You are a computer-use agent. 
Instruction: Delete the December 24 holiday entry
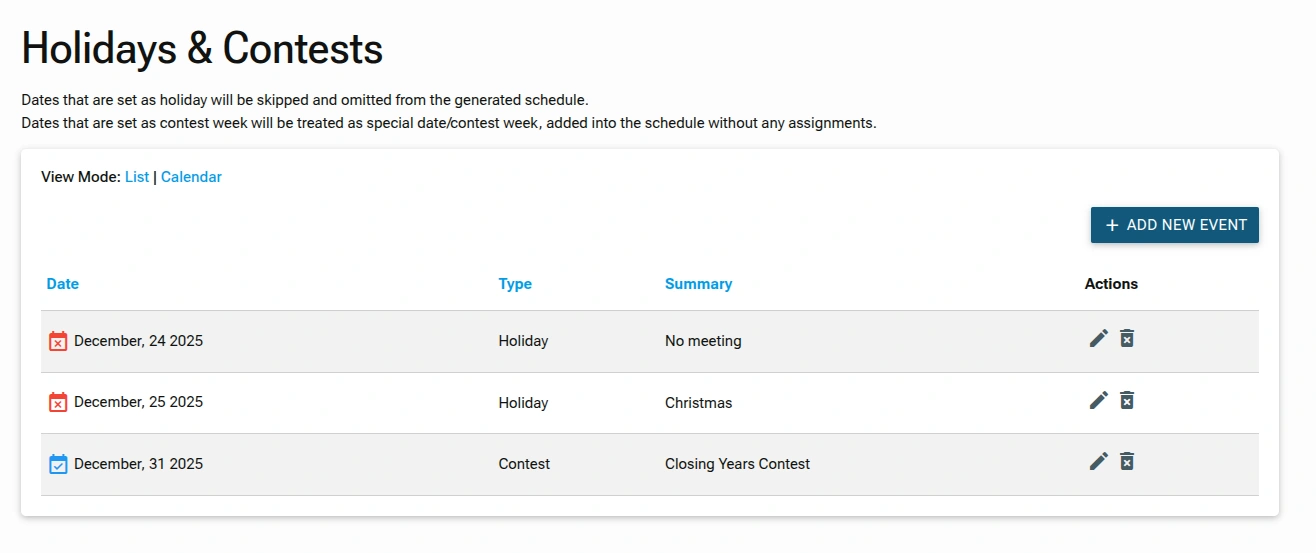click(x=1127, y=339)
